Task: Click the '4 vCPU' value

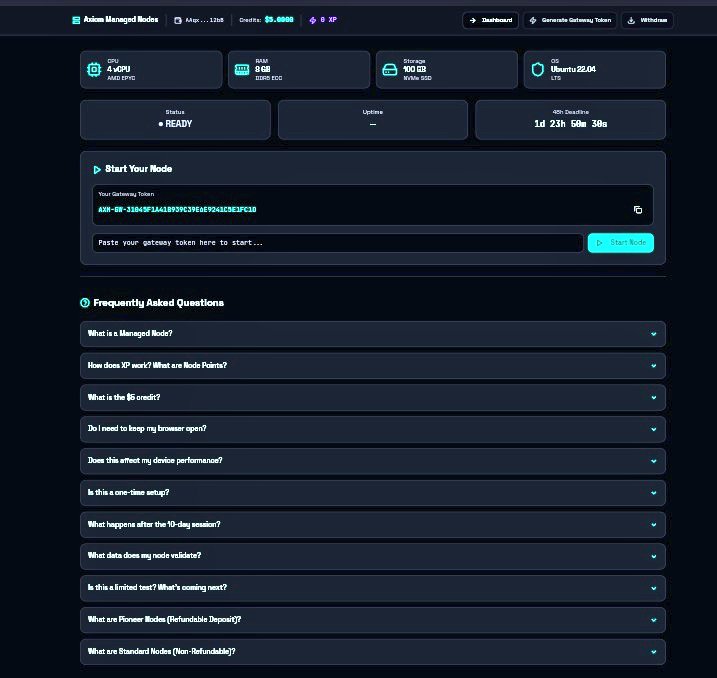Action: pyautogui.click(x=118, y=69)
